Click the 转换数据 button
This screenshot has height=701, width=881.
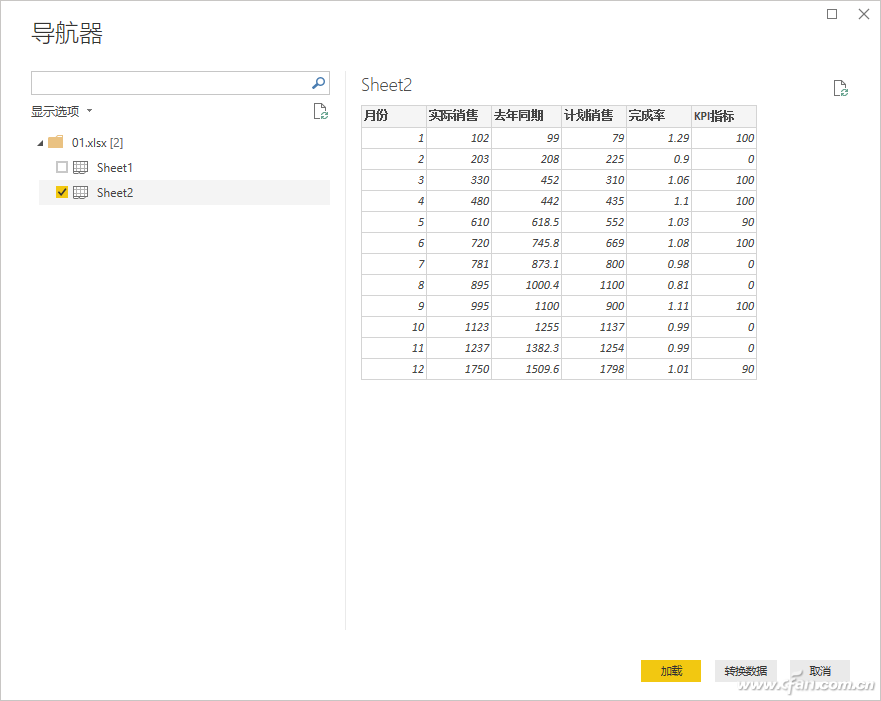point(745,671)
